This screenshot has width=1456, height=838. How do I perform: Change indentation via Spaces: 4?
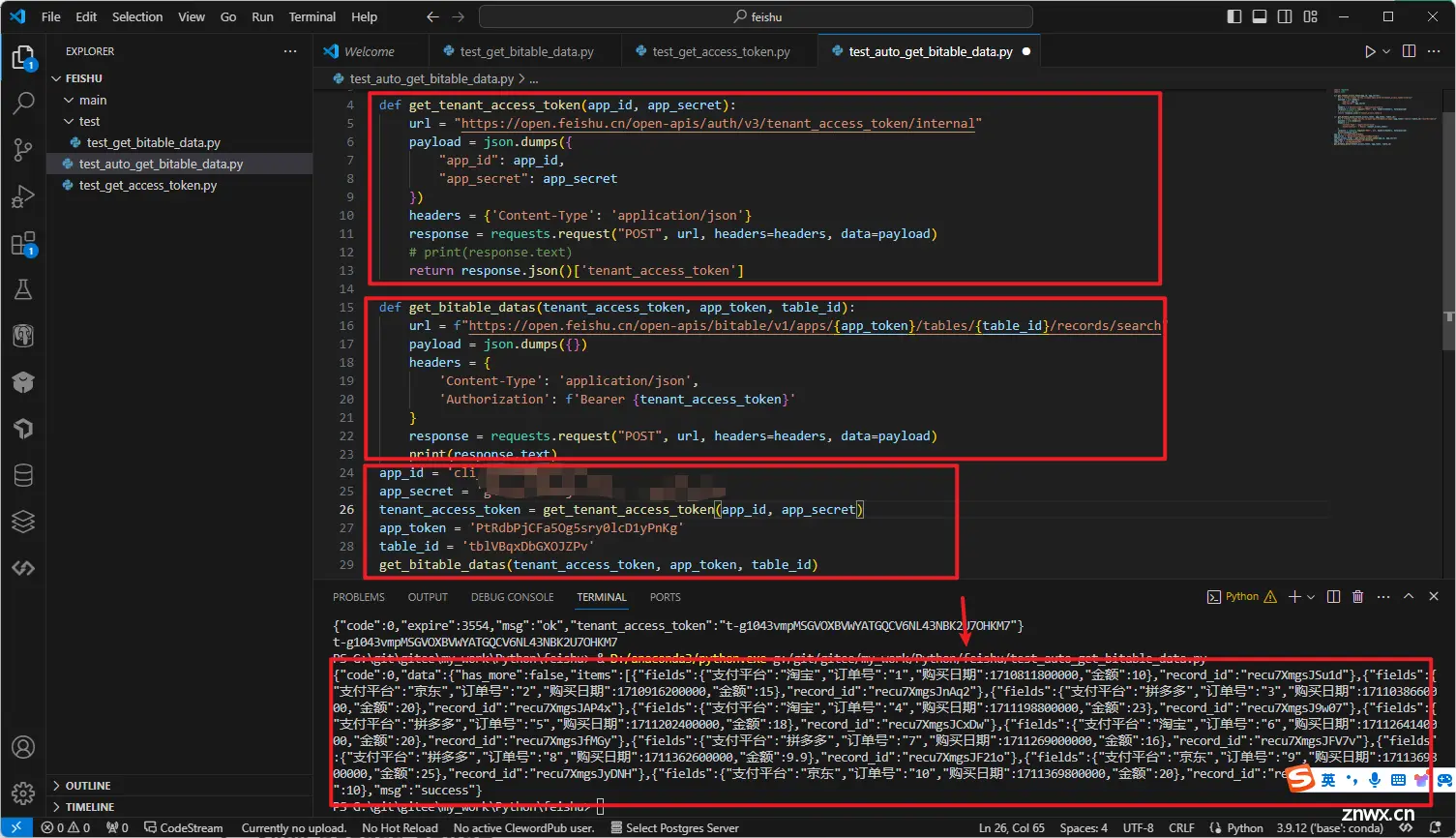pyautogui.click(x=1084, y=828)
